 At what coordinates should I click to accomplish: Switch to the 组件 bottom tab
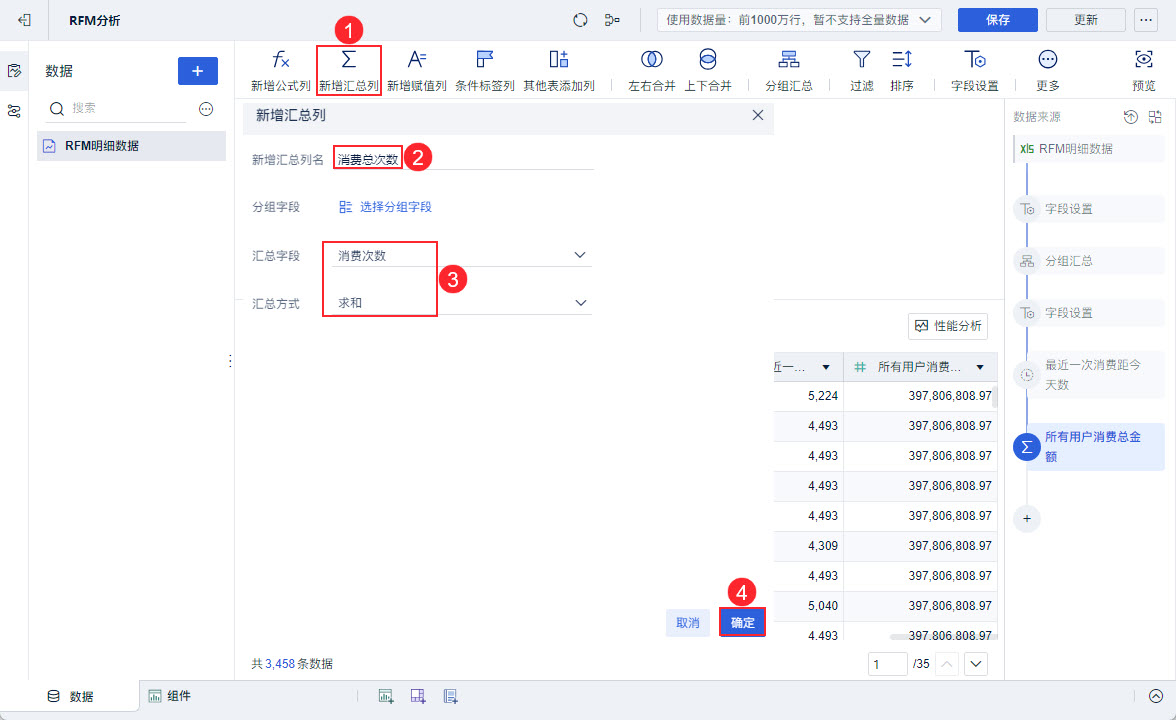click(x=170, y=696)
